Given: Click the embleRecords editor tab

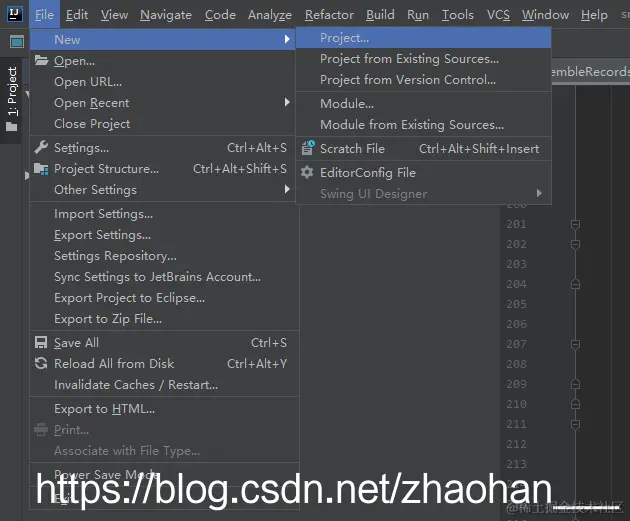Looking at the screenshot, I should click(590, 72).
